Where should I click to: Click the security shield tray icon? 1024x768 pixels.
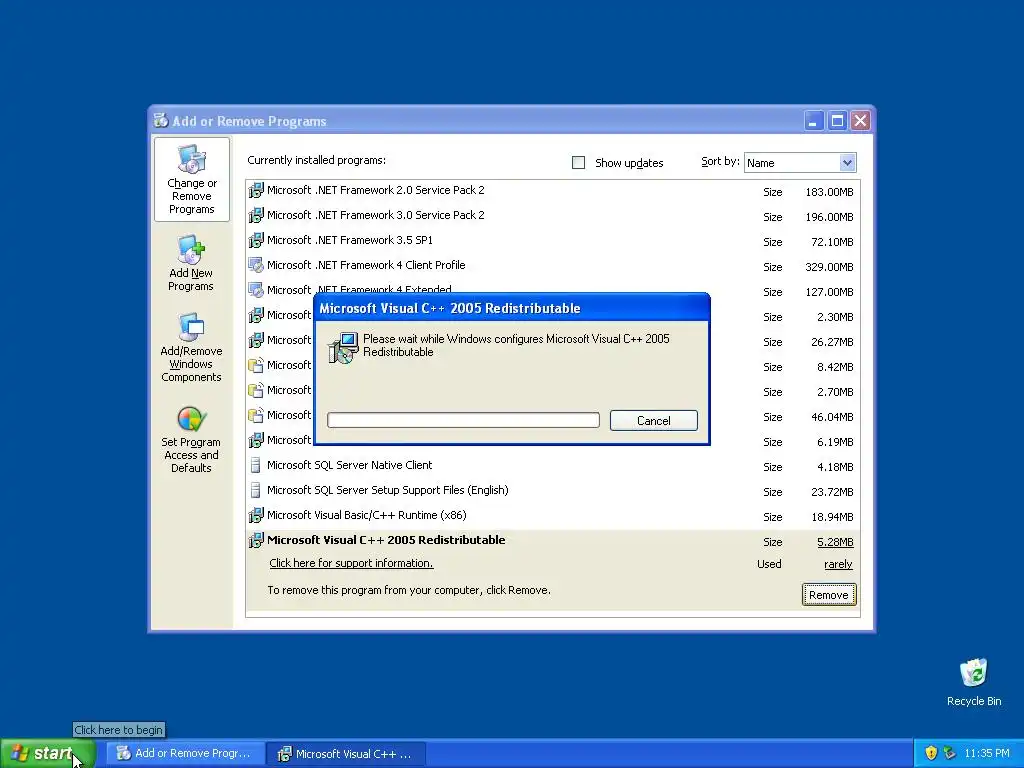931,753
